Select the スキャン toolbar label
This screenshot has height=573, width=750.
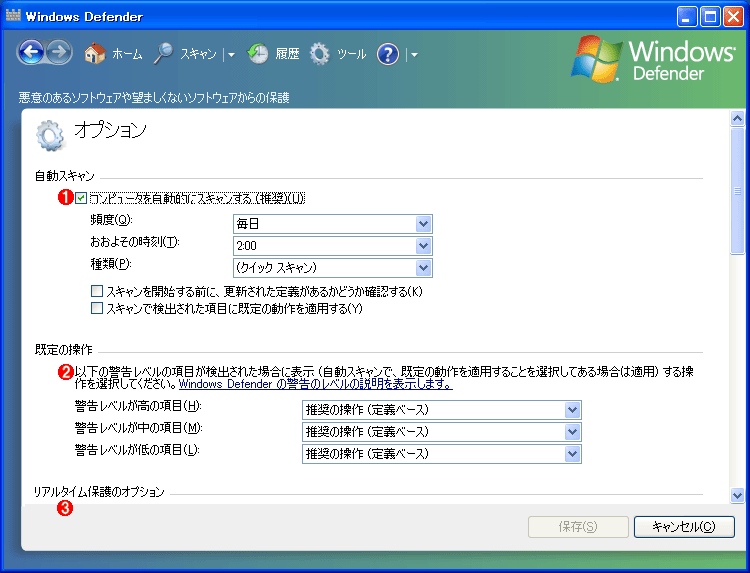click(199, 54)
